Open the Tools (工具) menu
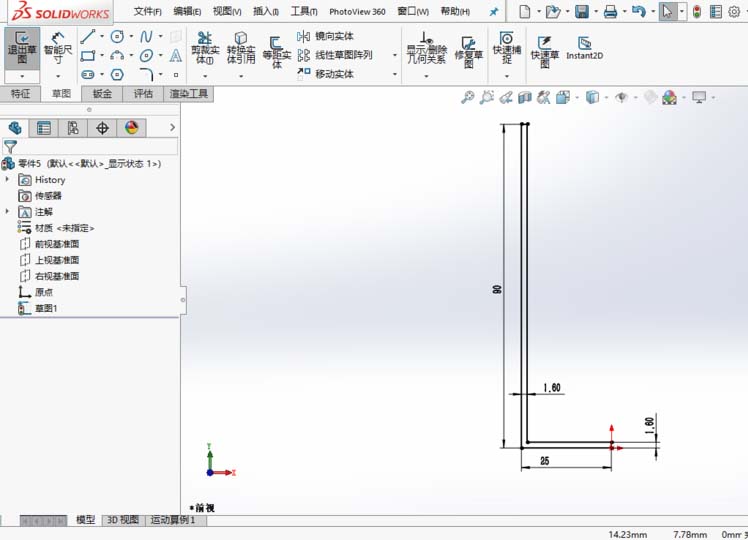This screenshot has height=540, width=748. (304, 11)
